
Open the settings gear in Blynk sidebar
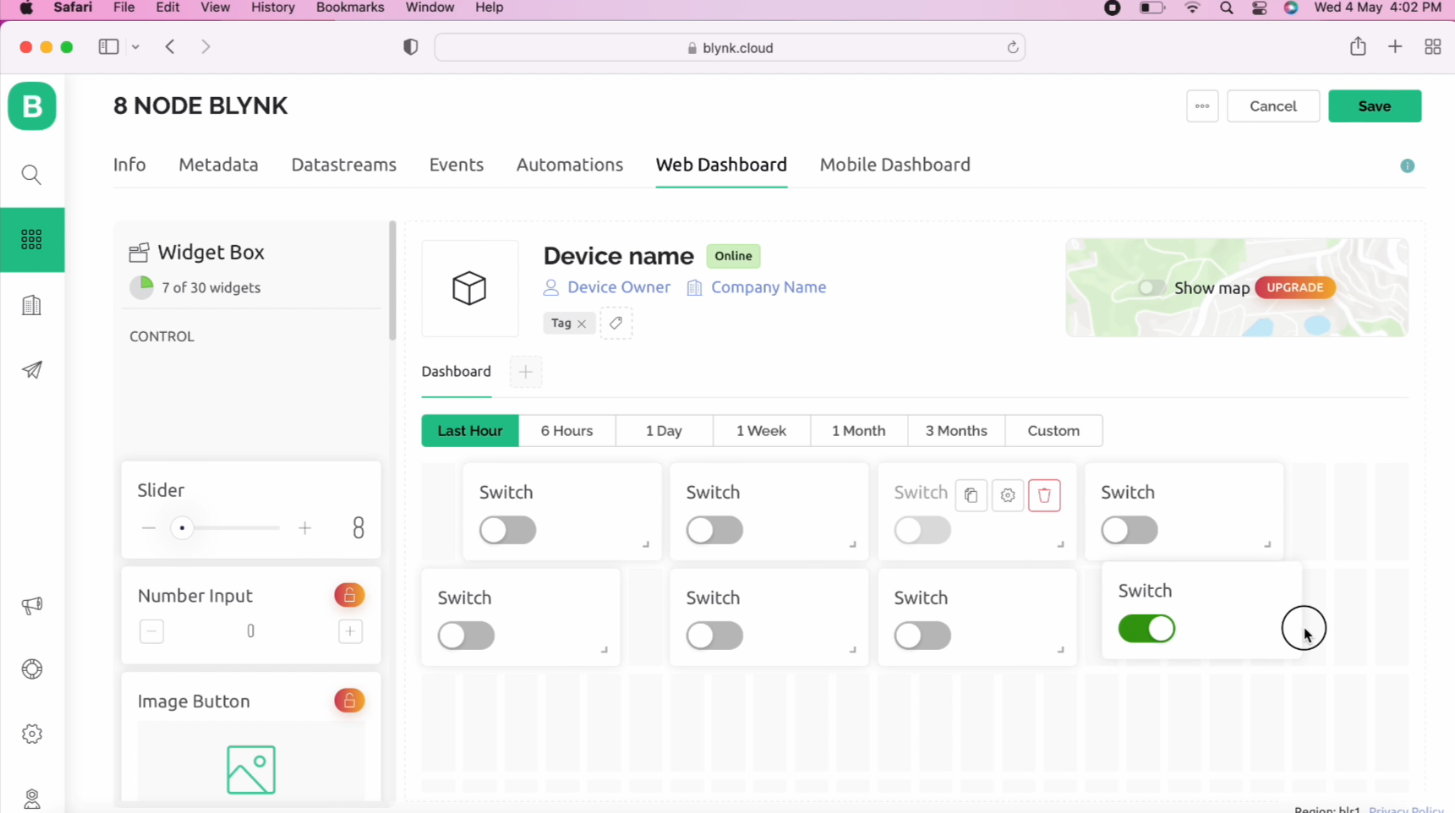pyautogui.click(x=32, y=734)
